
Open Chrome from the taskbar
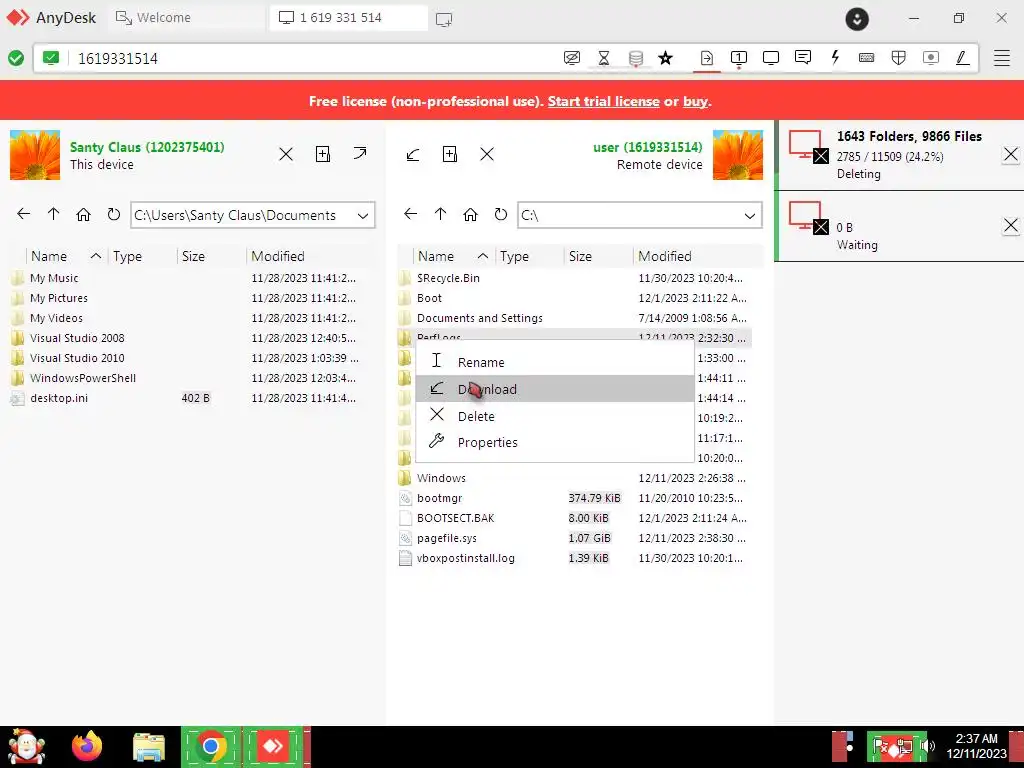(x=210, y=746)
